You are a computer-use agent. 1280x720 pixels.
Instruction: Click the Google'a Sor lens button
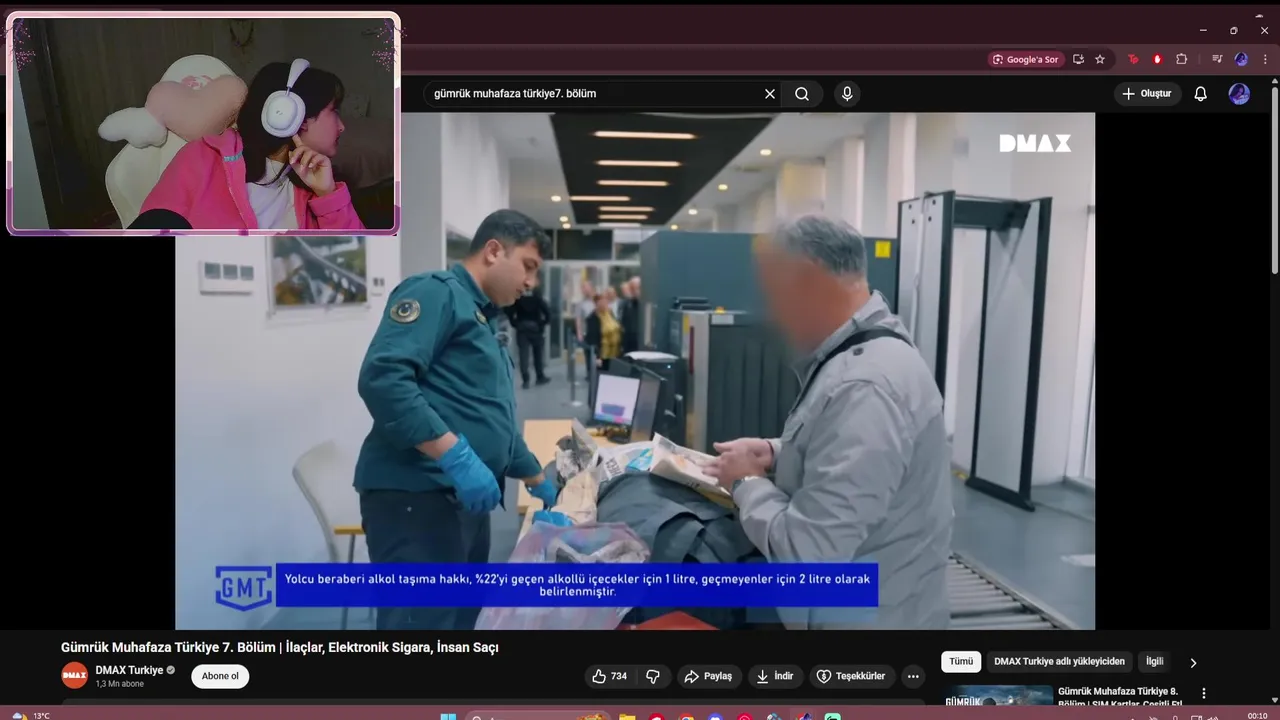(x=1025, y=59)
